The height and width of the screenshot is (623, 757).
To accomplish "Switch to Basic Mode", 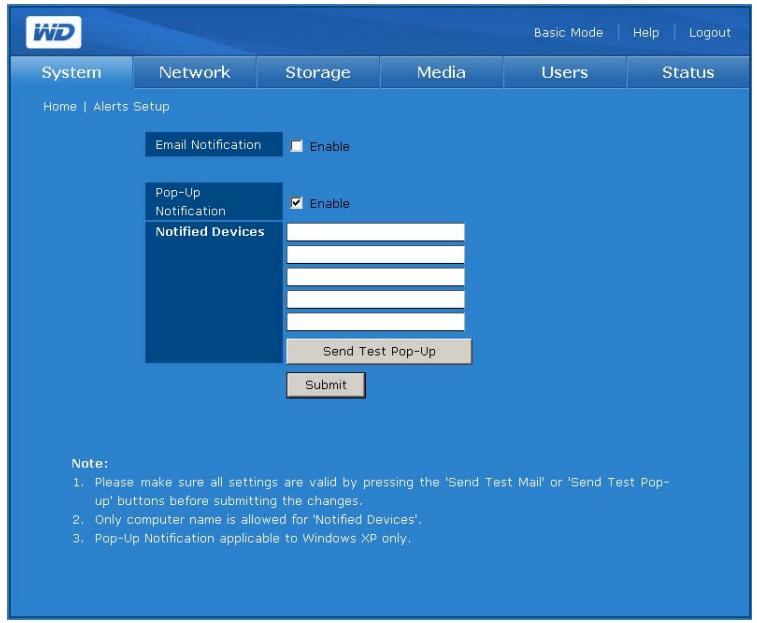I will pyautogui.click(x=568, y=33).
